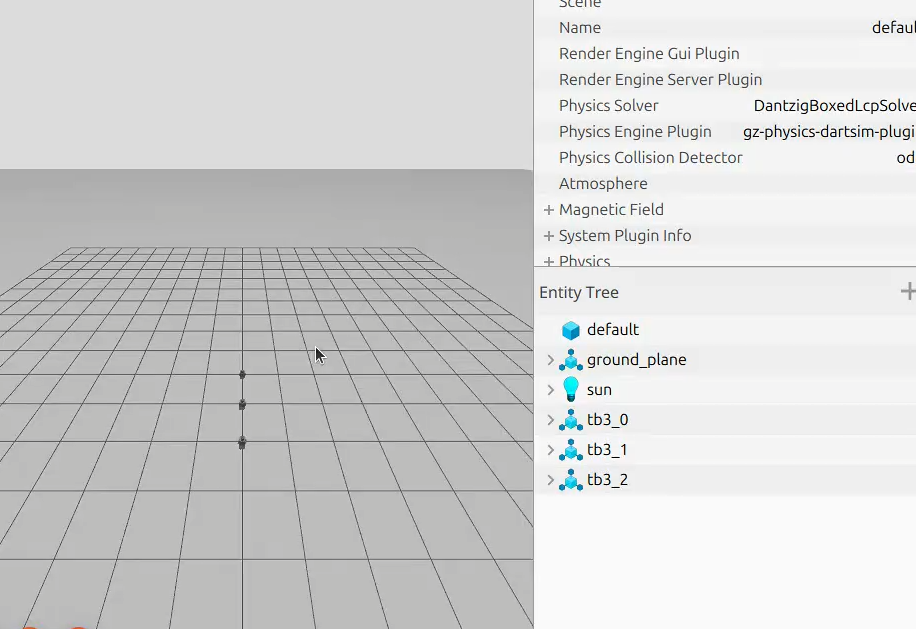This screenshot has height=629, width=916.
Task: Click the Entity Tree panel title
Action: click(579, 293)
